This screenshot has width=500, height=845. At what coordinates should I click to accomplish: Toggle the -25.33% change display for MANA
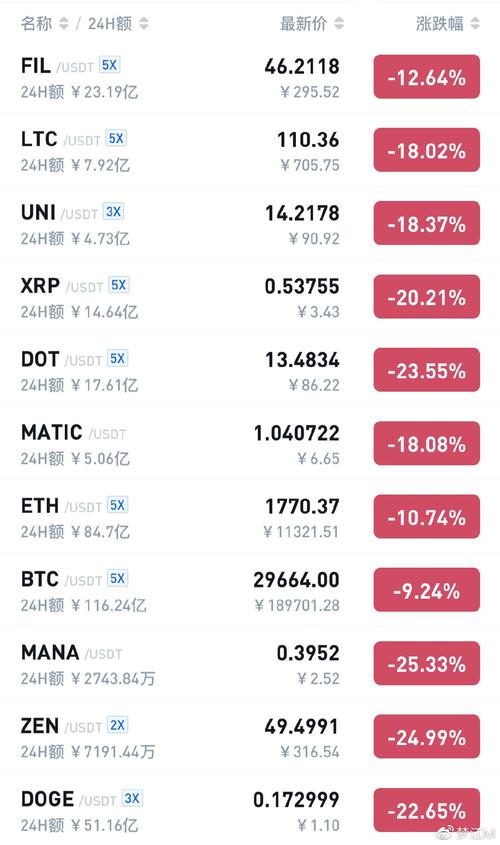(x=427, y=663)
